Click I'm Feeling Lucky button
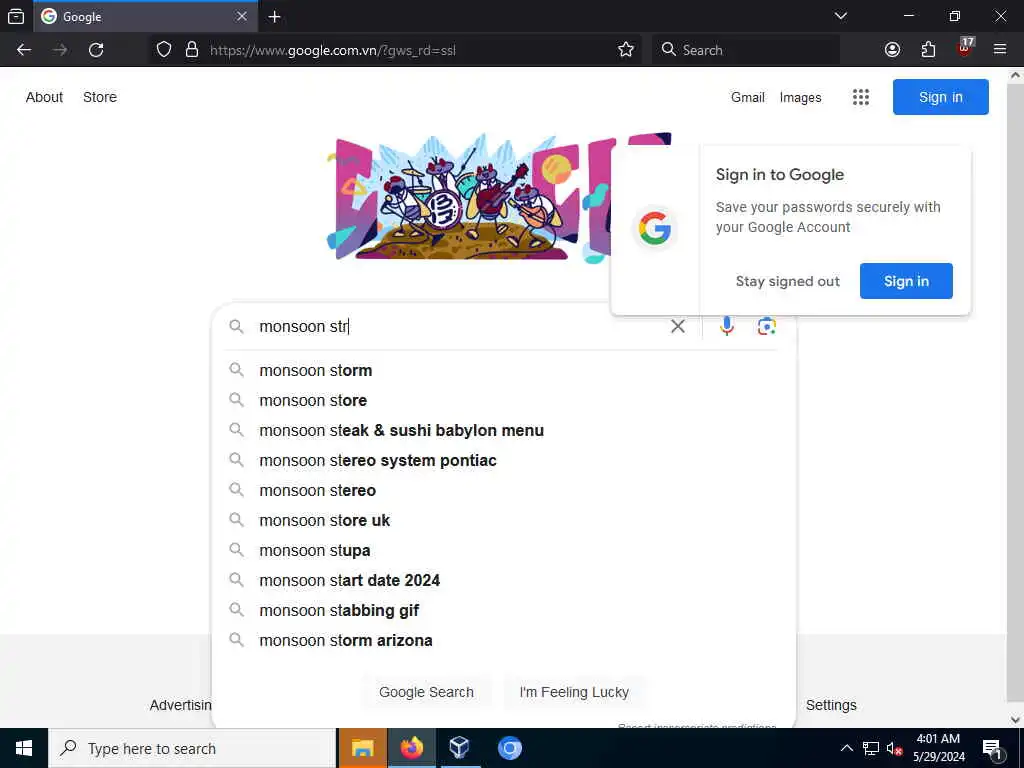Image resolution: width=1024 pixels, height=768 pixels. (574, 692)
